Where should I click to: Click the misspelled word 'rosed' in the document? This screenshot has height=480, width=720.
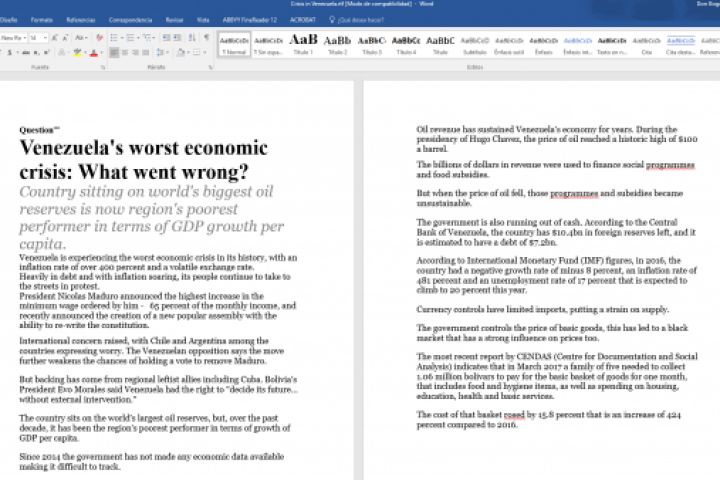(x=514, y=415)
